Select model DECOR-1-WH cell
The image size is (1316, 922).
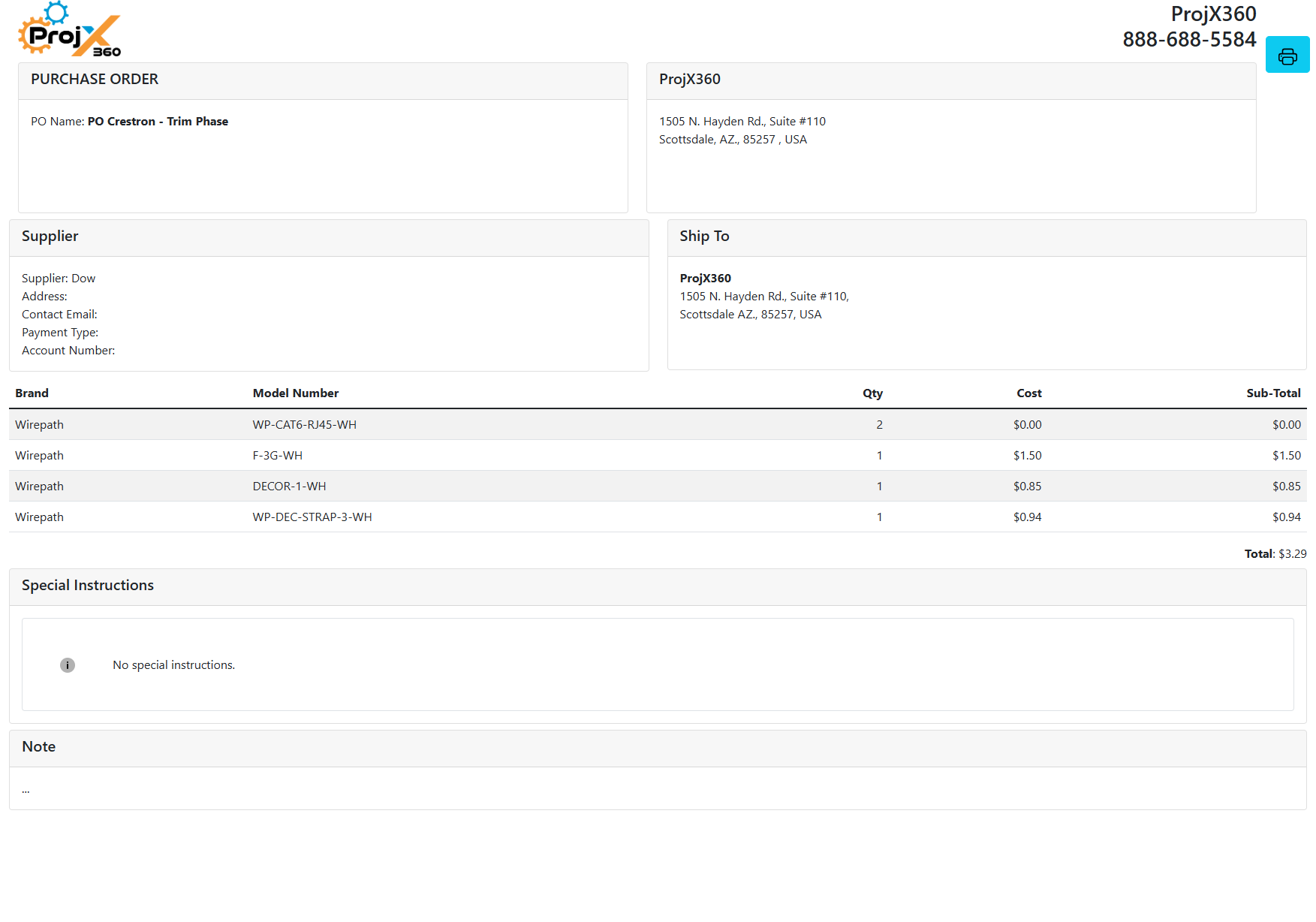[x=289, y=487]
